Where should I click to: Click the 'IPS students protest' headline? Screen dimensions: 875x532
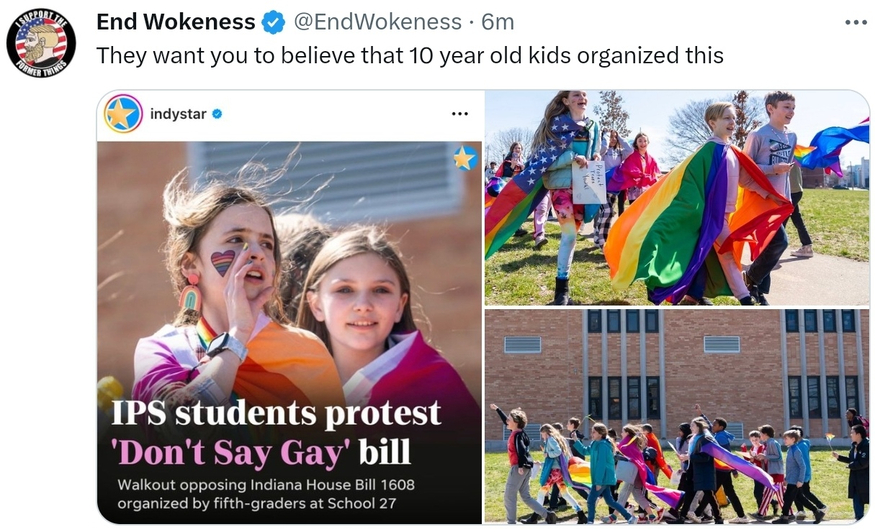(x=276, y=414)
